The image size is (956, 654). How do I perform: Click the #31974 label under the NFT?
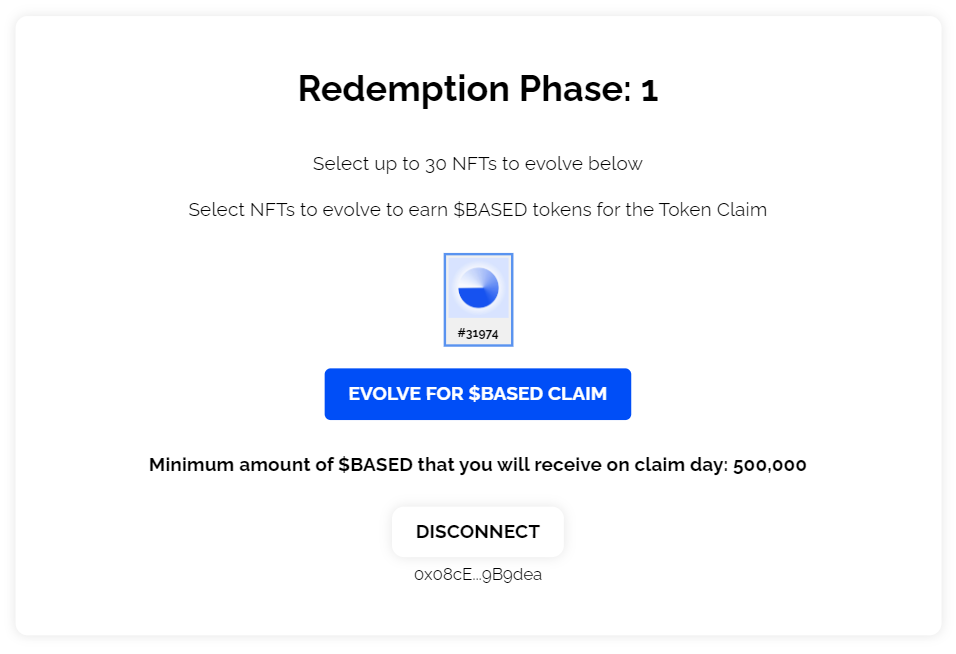pyautogui.click(x=478, y=334)
